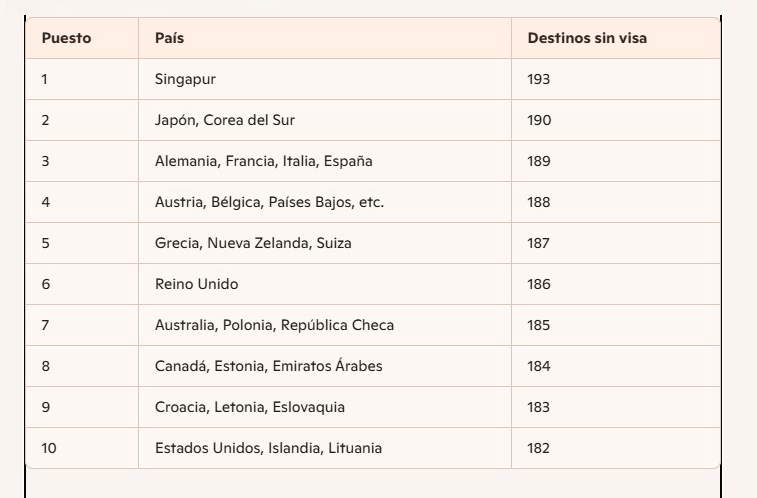This screenshot has width=757, height=498.
Task: Click the 193 destinations value
Action: [x=616, y=79]
